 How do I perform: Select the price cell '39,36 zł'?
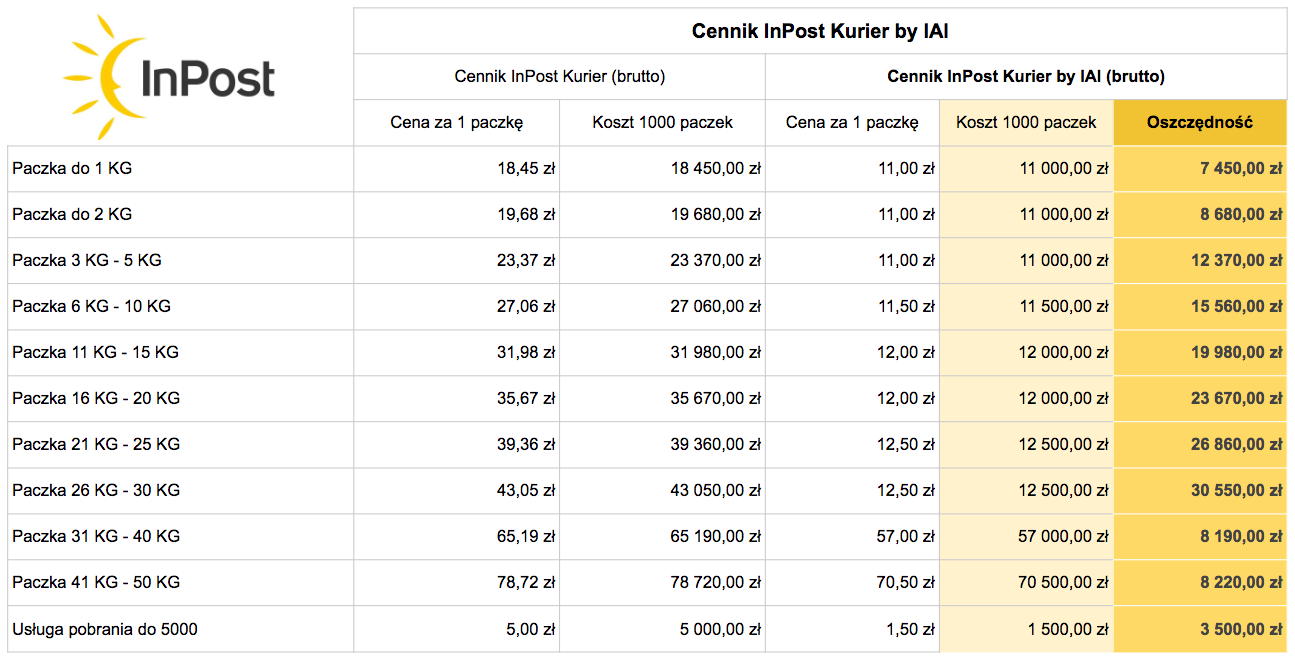tap(457, 445)
